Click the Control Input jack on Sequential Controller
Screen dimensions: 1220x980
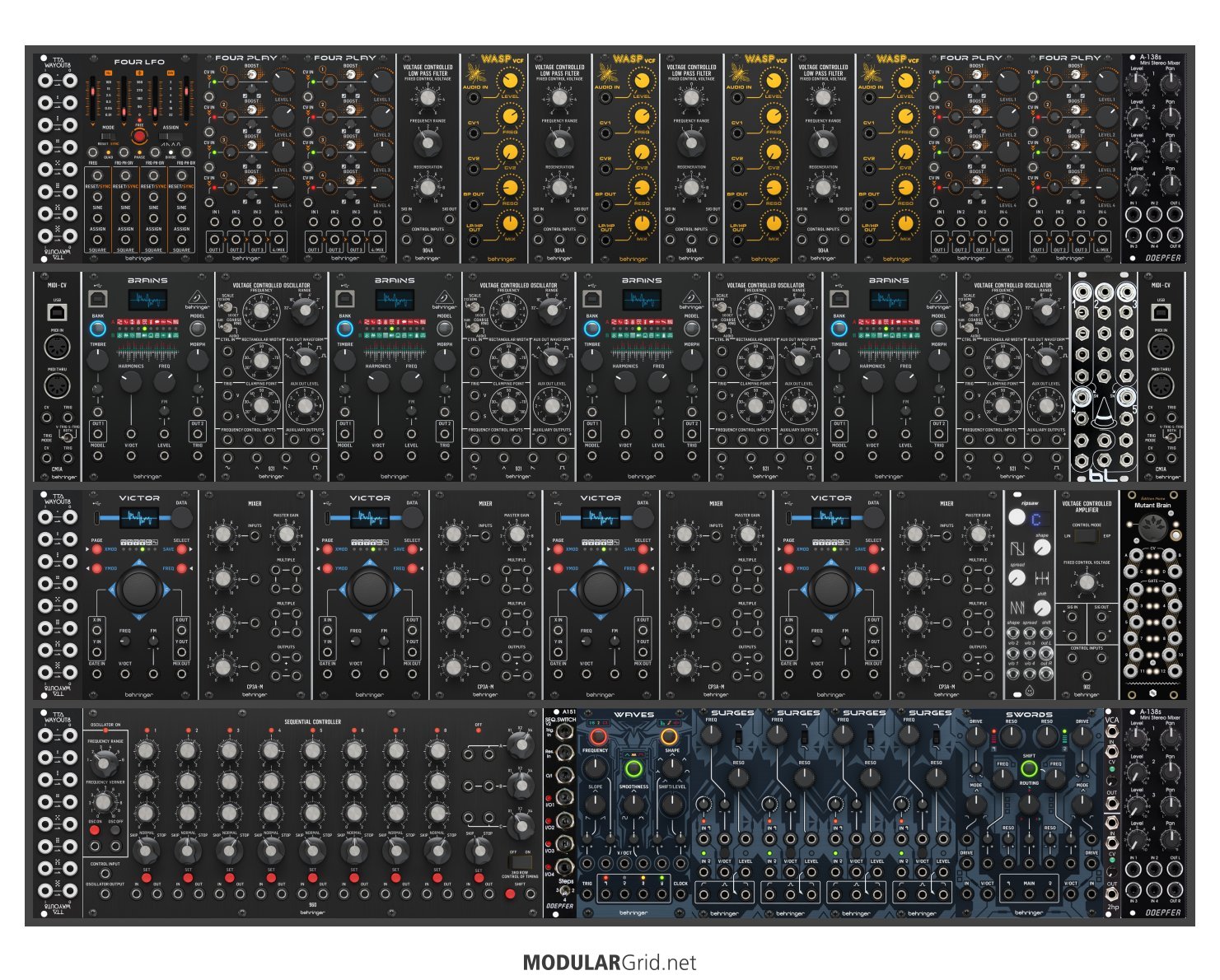pos(105,873)
